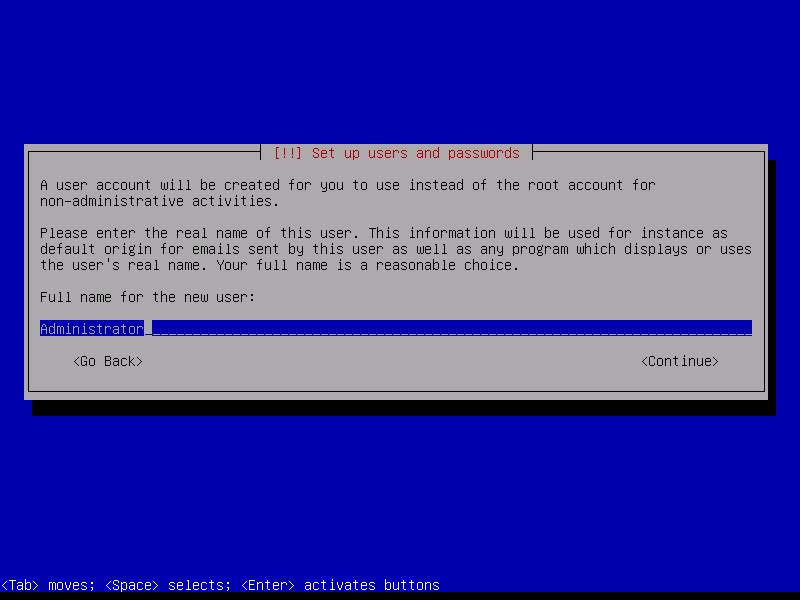This screenshot has width=800, height=600.
Task: Click the [!!] priority marker in the title
Action: point(288,153)
